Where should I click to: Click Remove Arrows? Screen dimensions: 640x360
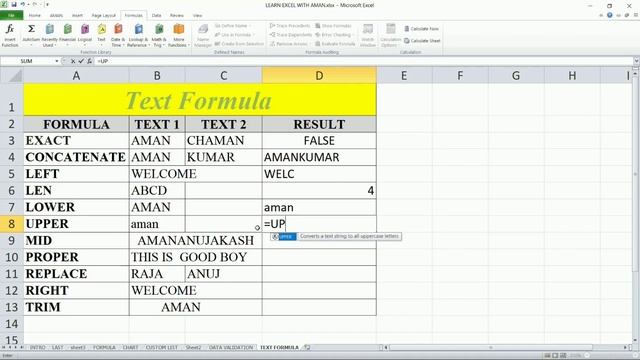pos(289,44)
